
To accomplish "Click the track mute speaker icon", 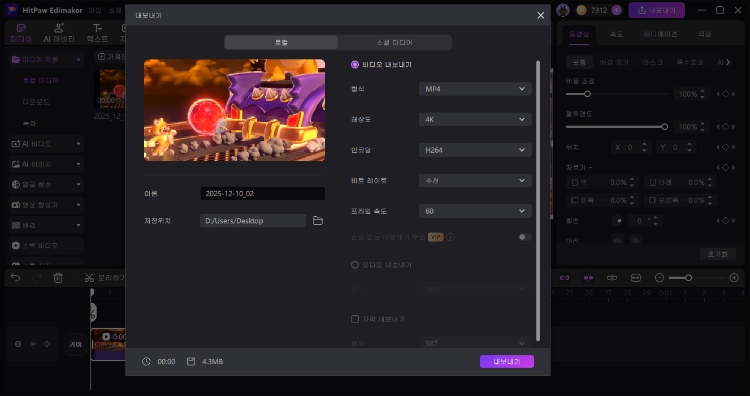I will point(47,344).
